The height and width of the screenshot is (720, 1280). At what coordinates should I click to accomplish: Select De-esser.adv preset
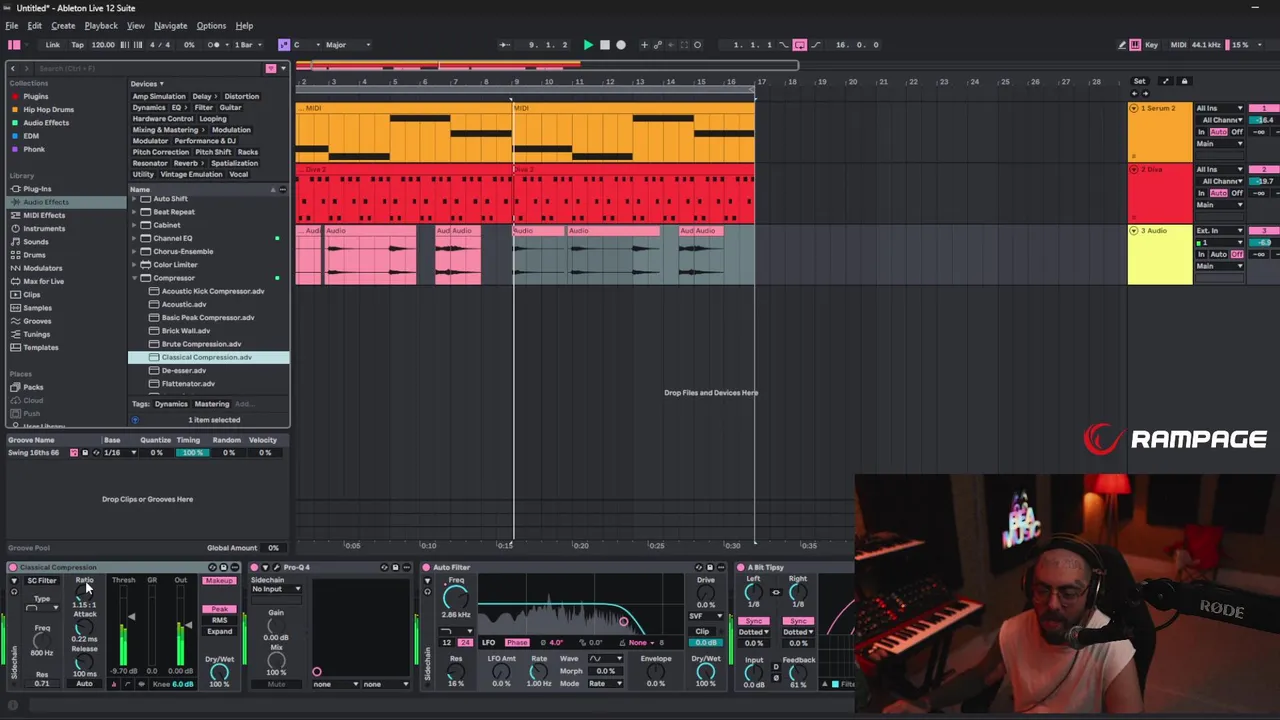[184, 371]
